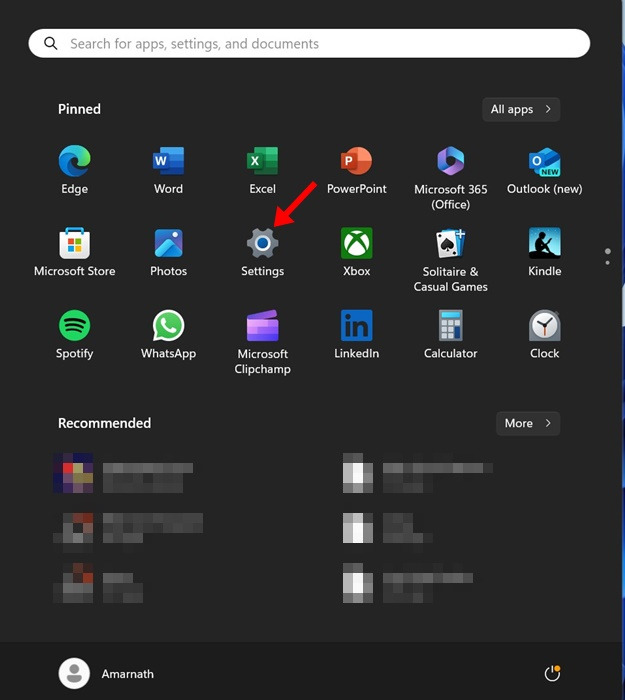Open the Excel pinned app
This screenshot has width=625, height=700.
click(x=262, y=170)
